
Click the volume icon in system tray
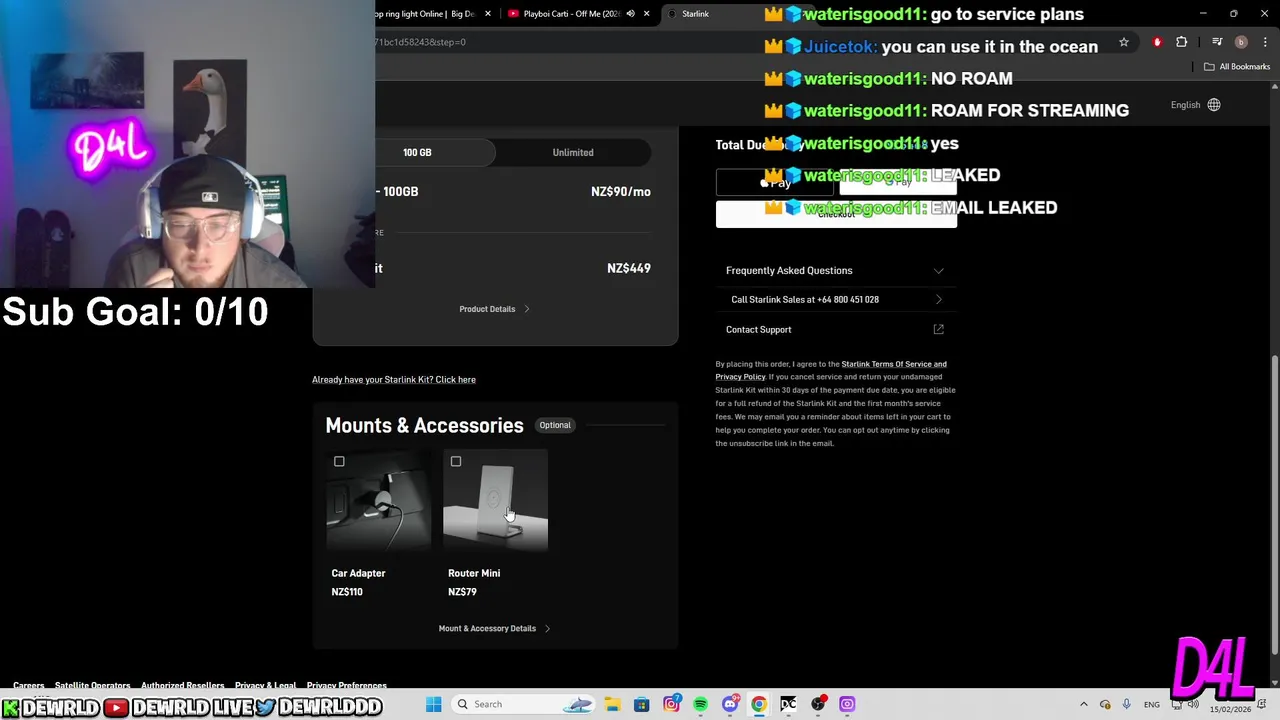coord(1193,704)
